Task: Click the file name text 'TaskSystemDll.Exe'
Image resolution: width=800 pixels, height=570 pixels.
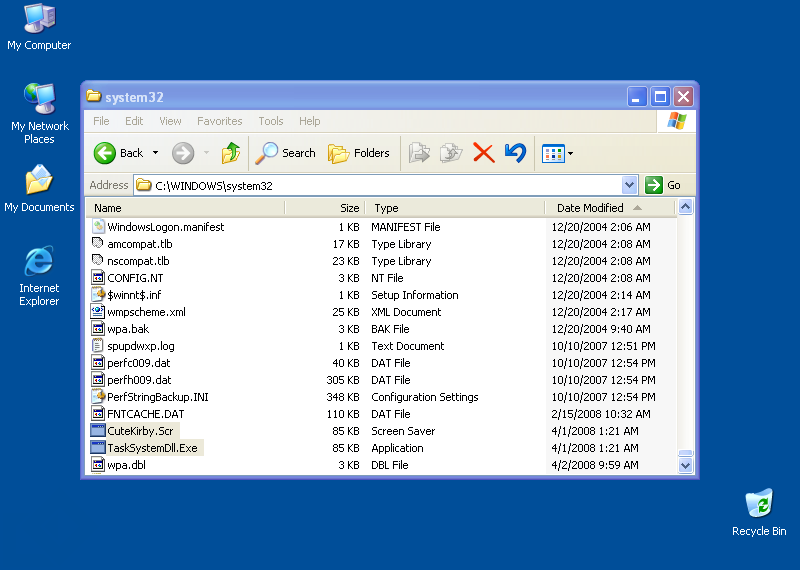Action: click(x=152, y=448)
